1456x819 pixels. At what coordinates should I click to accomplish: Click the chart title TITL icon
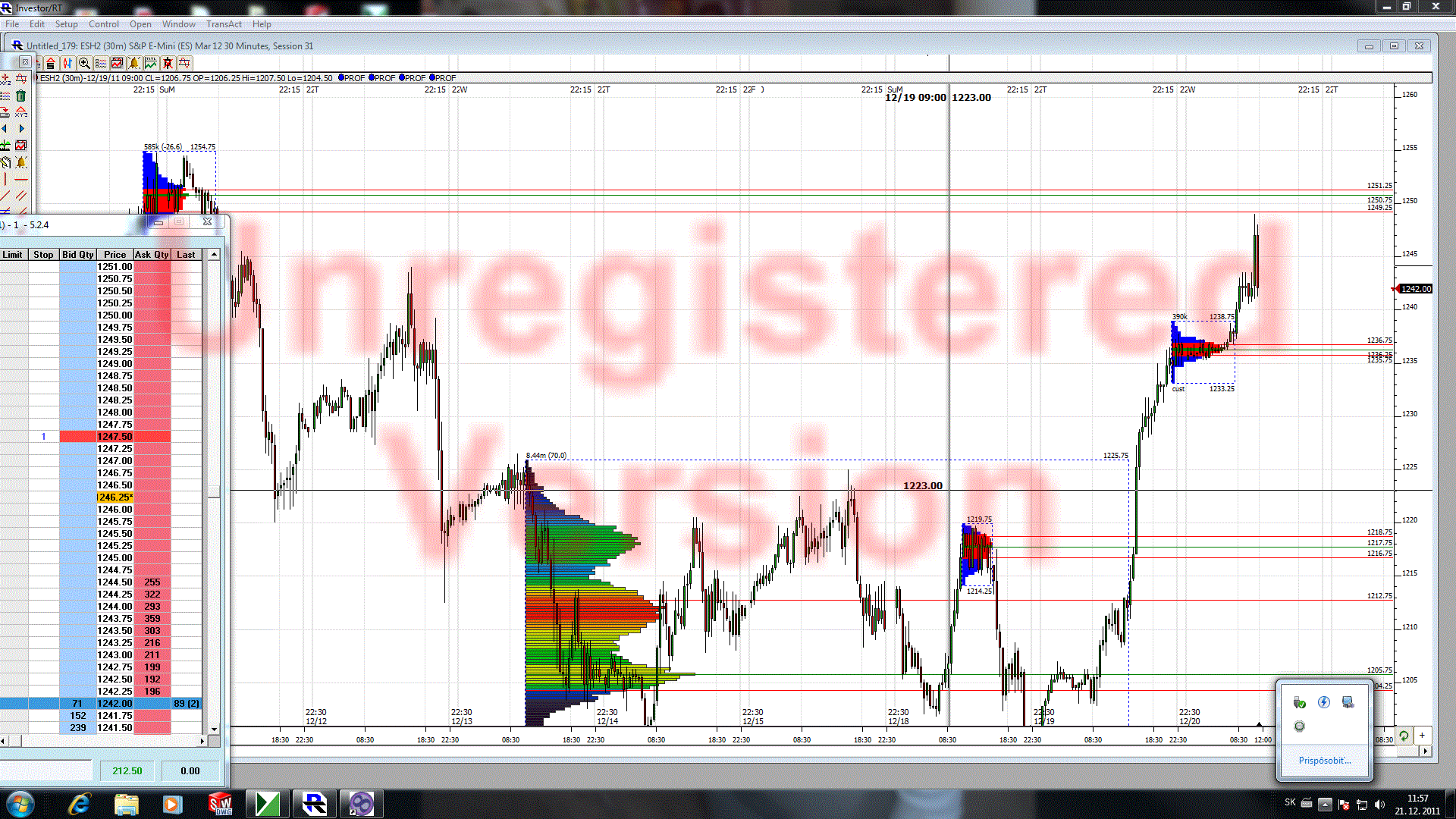click(x=151, y=64)
